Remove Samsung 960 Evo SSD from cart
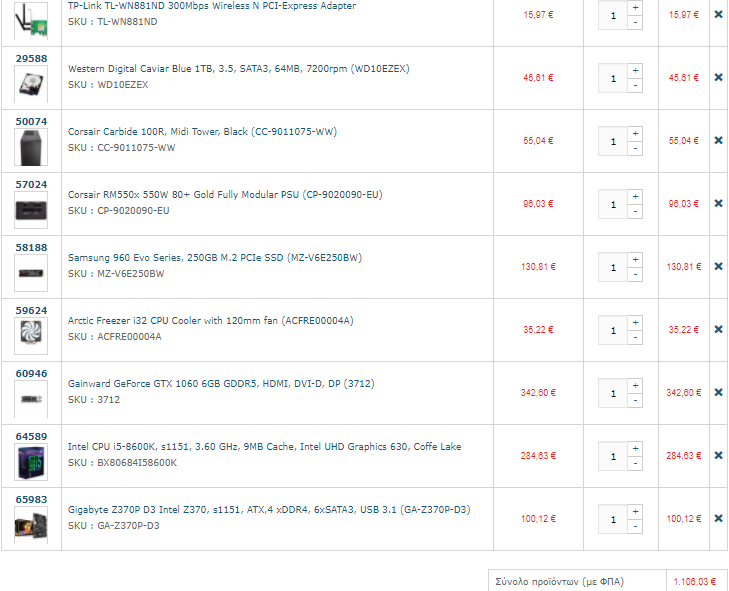729x591 pixels. click(718, 266)
